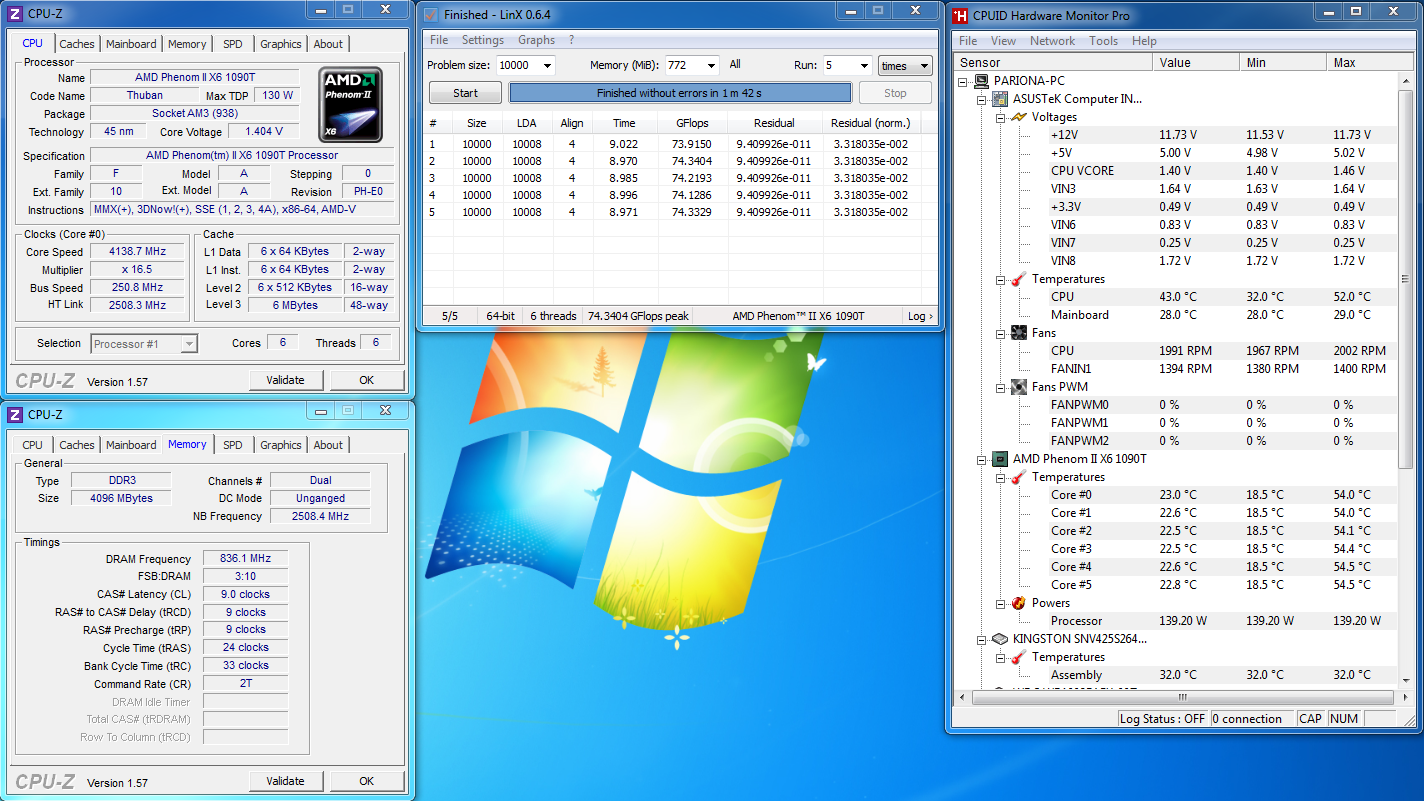Open the Problem size dropdown in LinX

coord(547,66)
